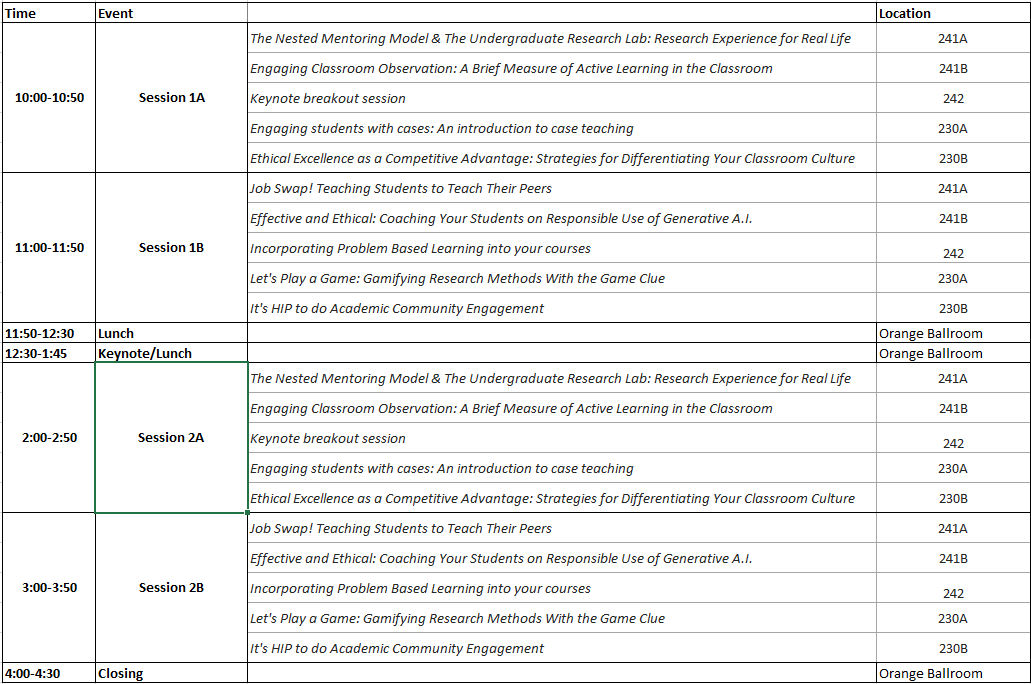Click Session 1A's Engaging Classroom Observation title
1031x684 pixels.
[511, 68]
